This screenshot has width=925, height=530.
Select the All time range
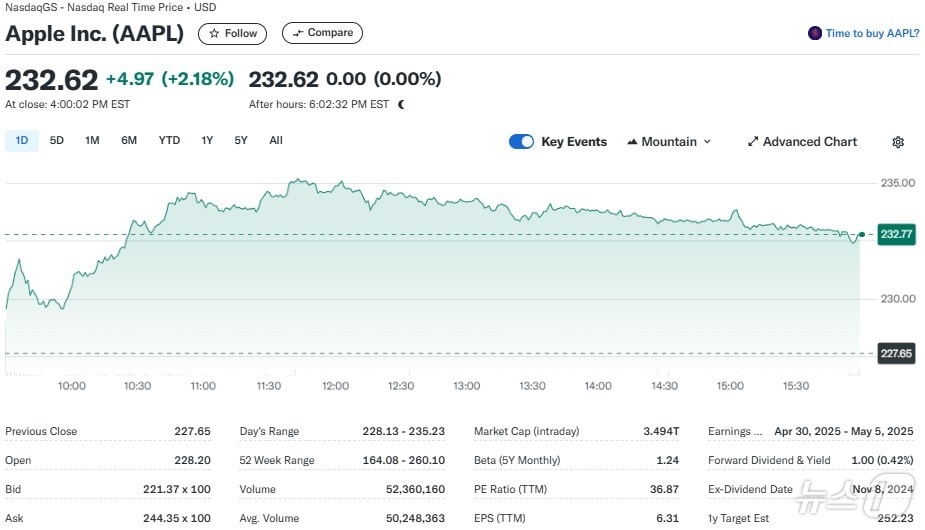[276, 141]
